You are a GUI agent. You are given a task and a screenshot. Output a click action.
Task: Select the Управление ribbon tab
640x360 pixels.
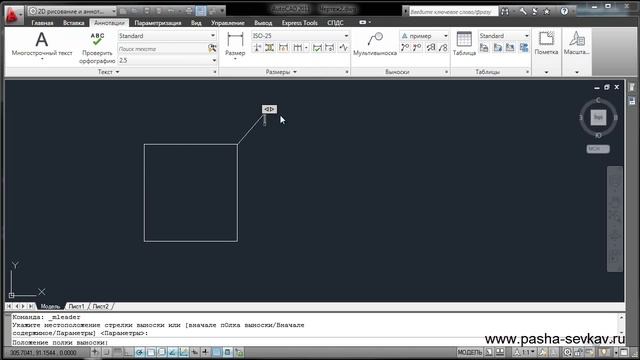228,23
